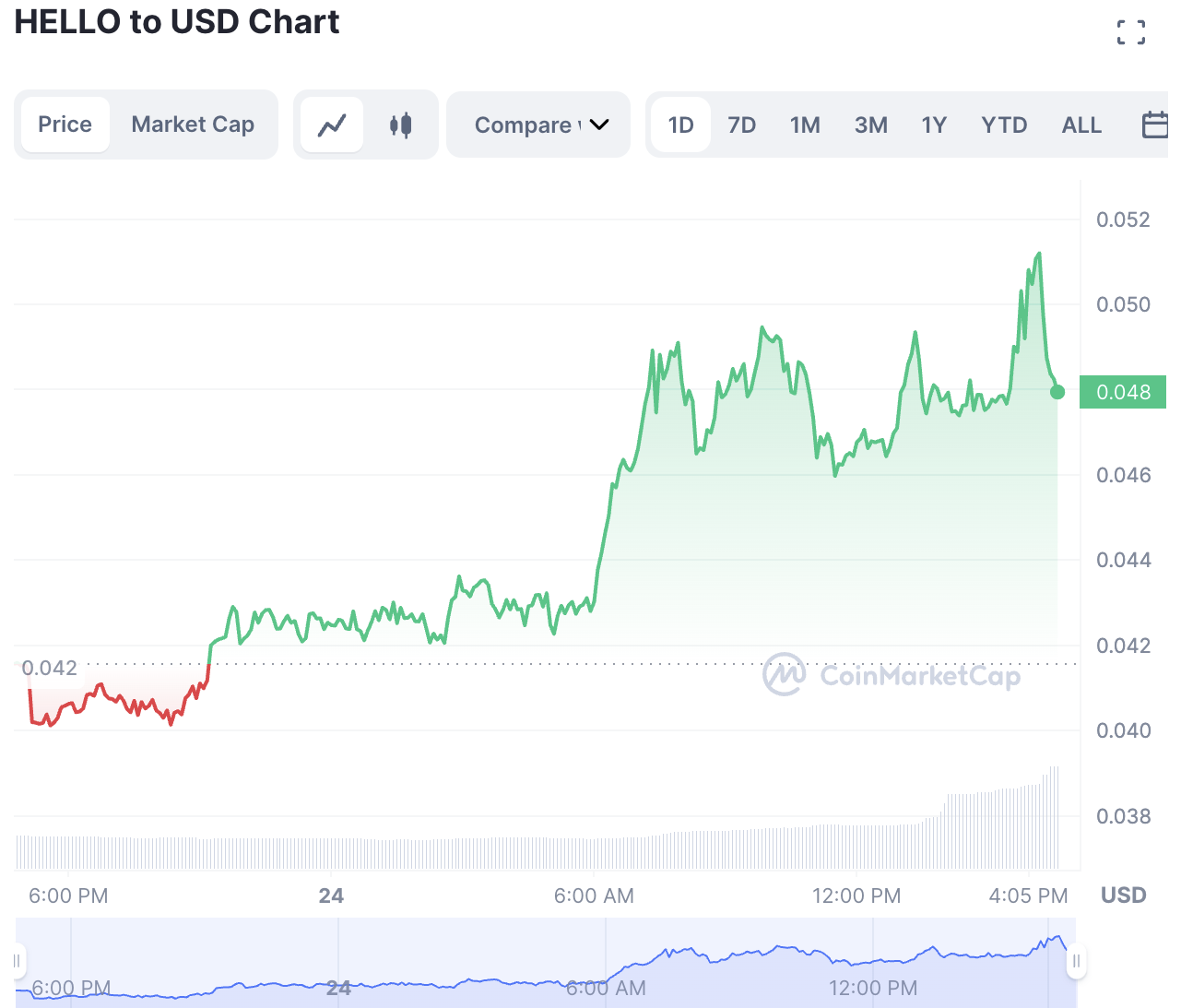The image size is (1181, 1008).
Task: Show the 1Y time range
Action: [x=934, y=125]
